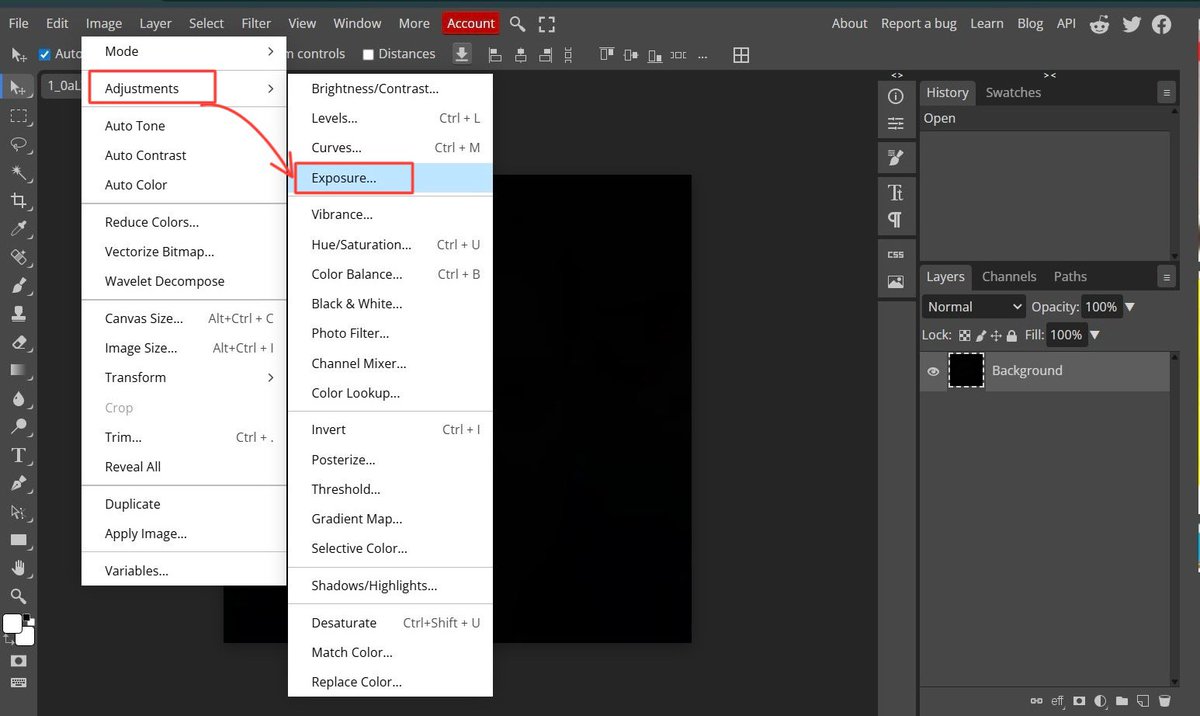Open the Info panel icon
The image size is (1200, 716).
pos(896,96)
